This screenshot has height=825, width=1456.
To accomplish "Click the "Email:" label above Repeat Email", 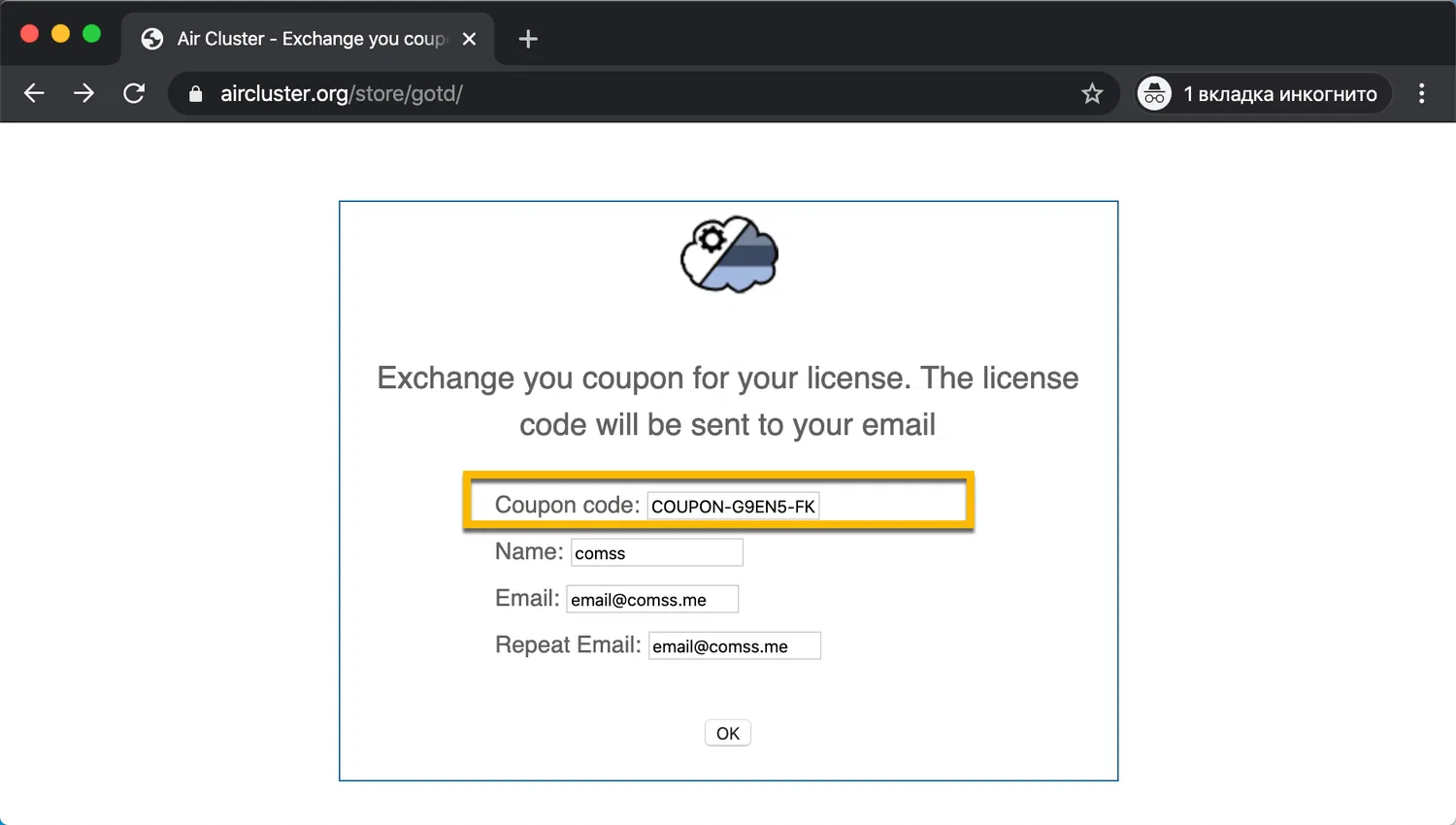I will 527,598.
